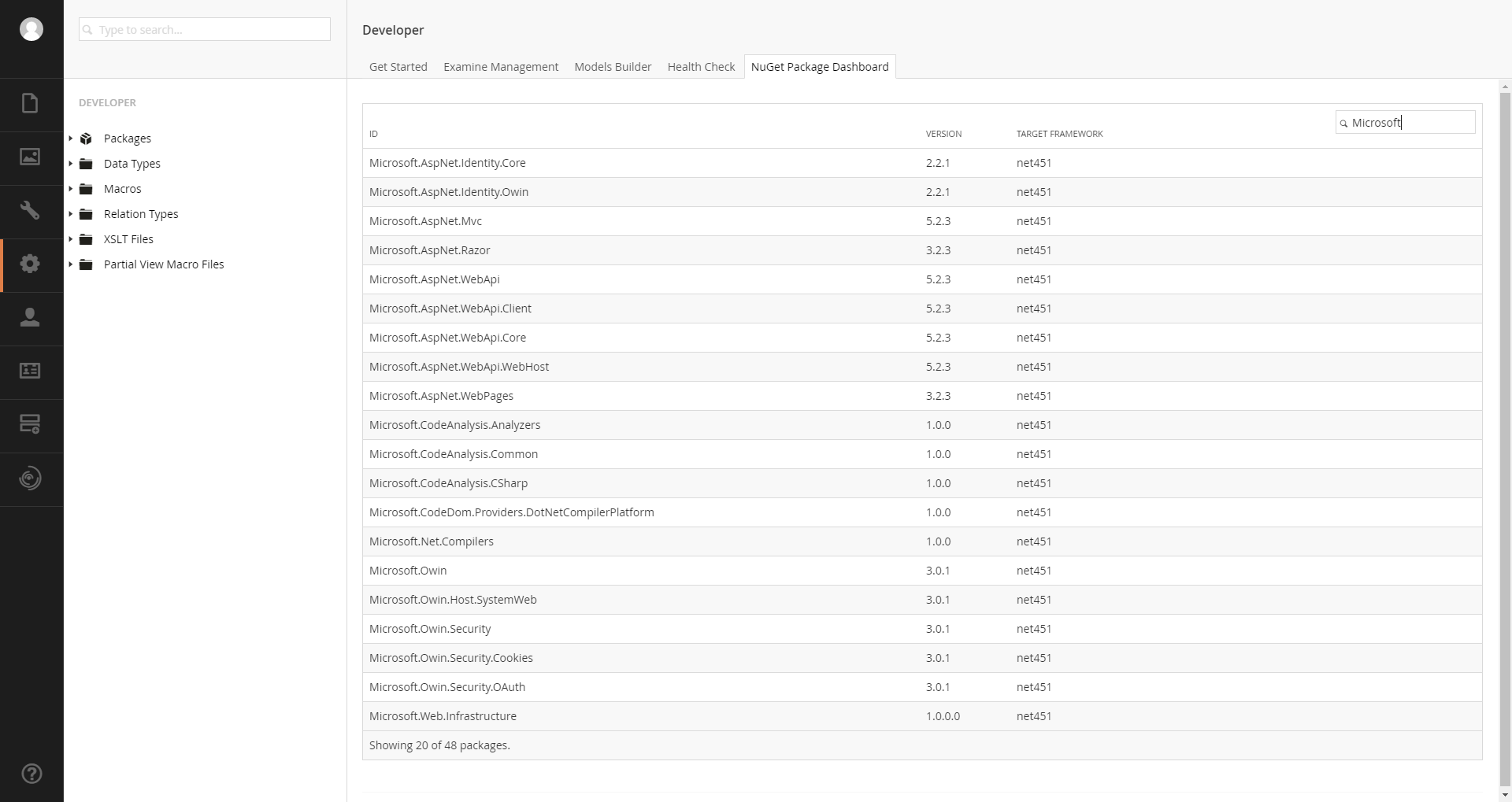Click Microsoft.CodeAnalysis.Analyzers package name
Viewport: 1512px width, 802px height.
(454, 425)
